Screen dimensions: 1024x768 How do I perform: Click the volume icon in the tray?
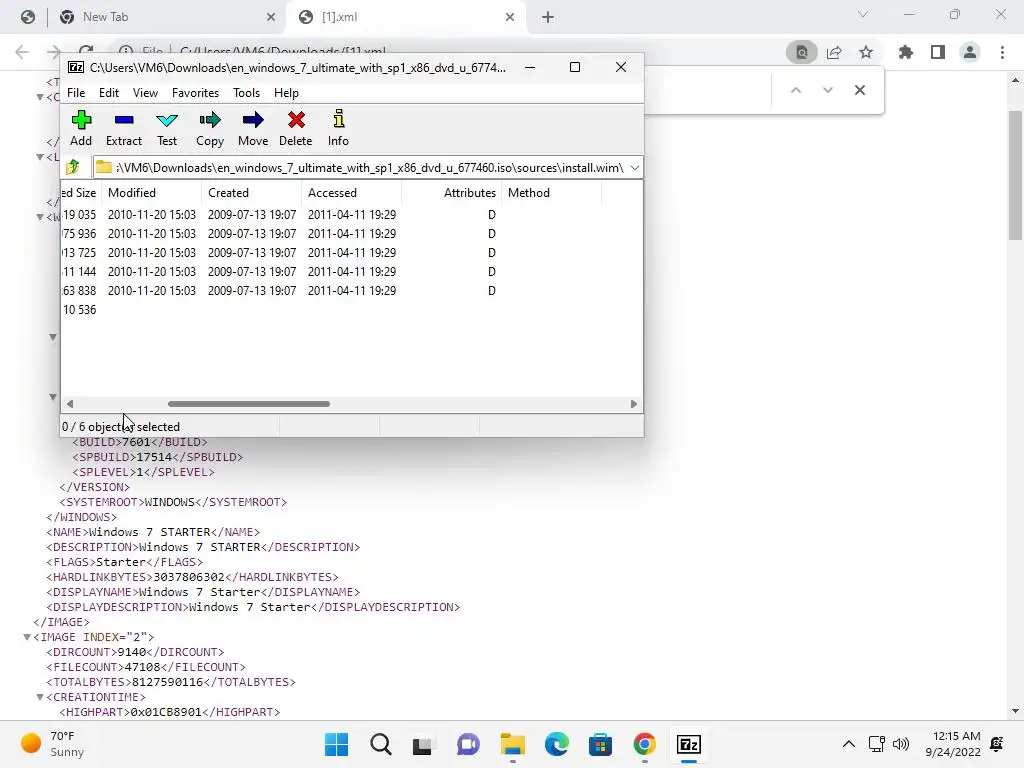[901, 744]
